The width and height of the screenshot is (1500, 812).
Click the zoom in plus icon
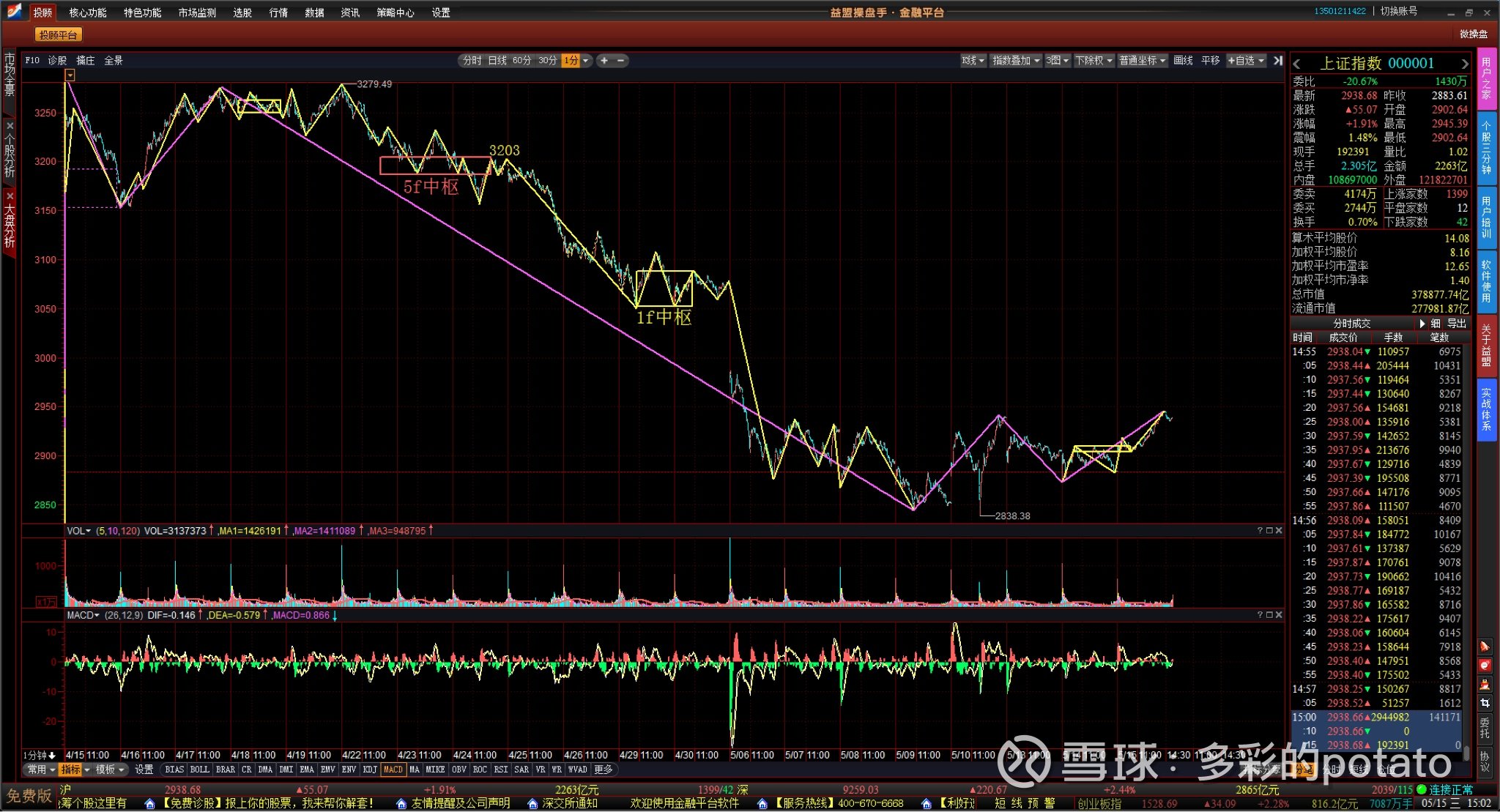[604, 61]
